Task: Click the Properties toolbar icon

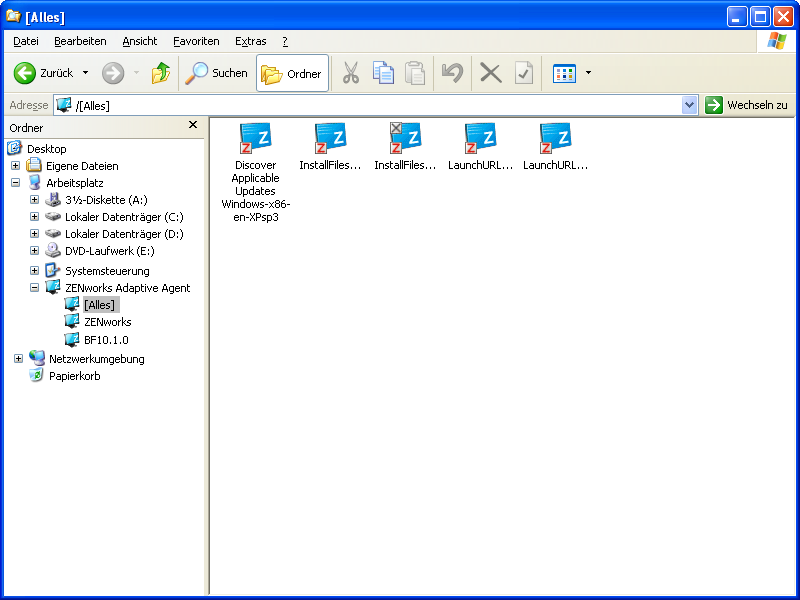Action: [x=524, y=73]
